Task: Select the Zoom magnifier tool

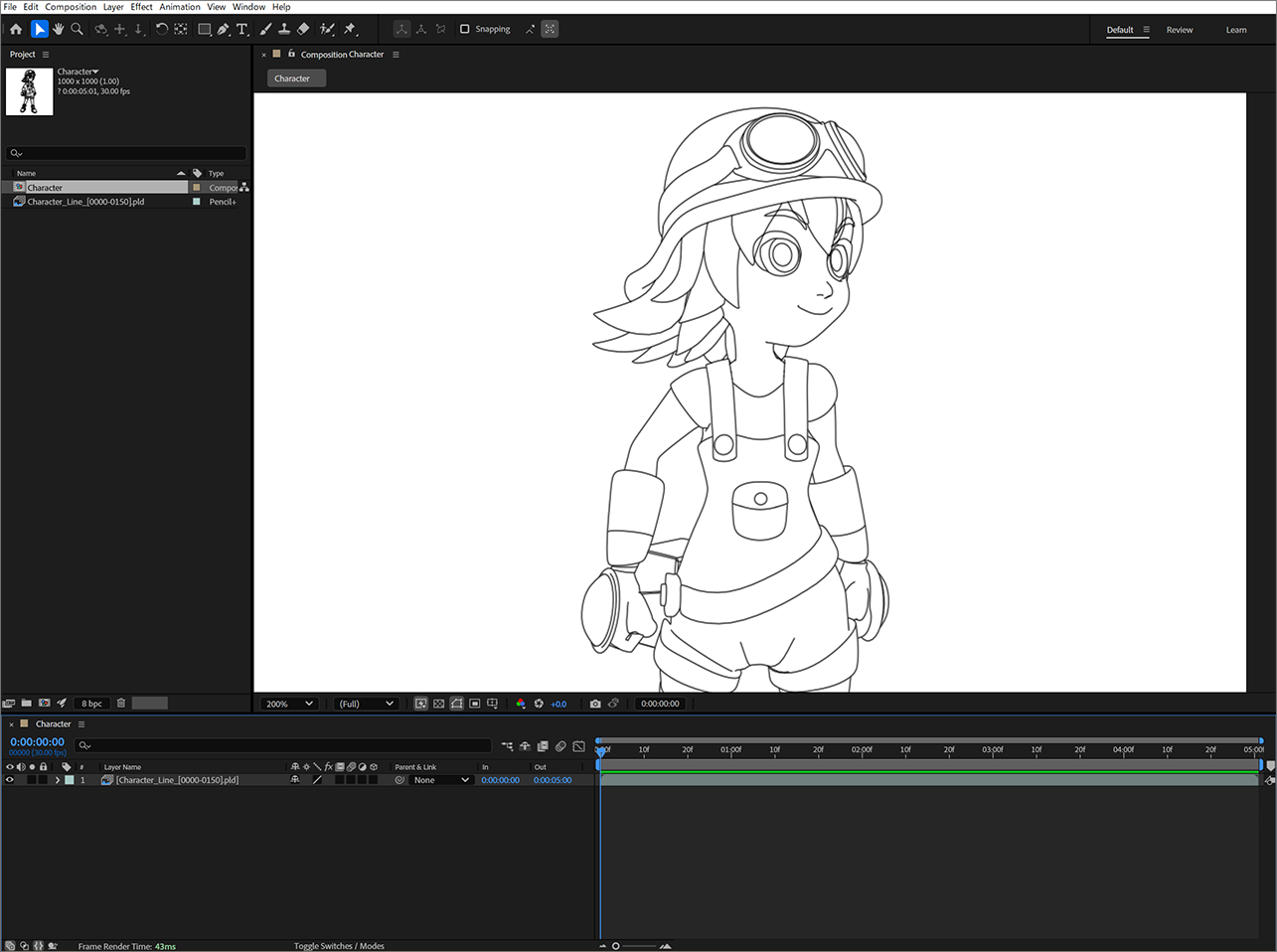Action: [x=77, y=30]
